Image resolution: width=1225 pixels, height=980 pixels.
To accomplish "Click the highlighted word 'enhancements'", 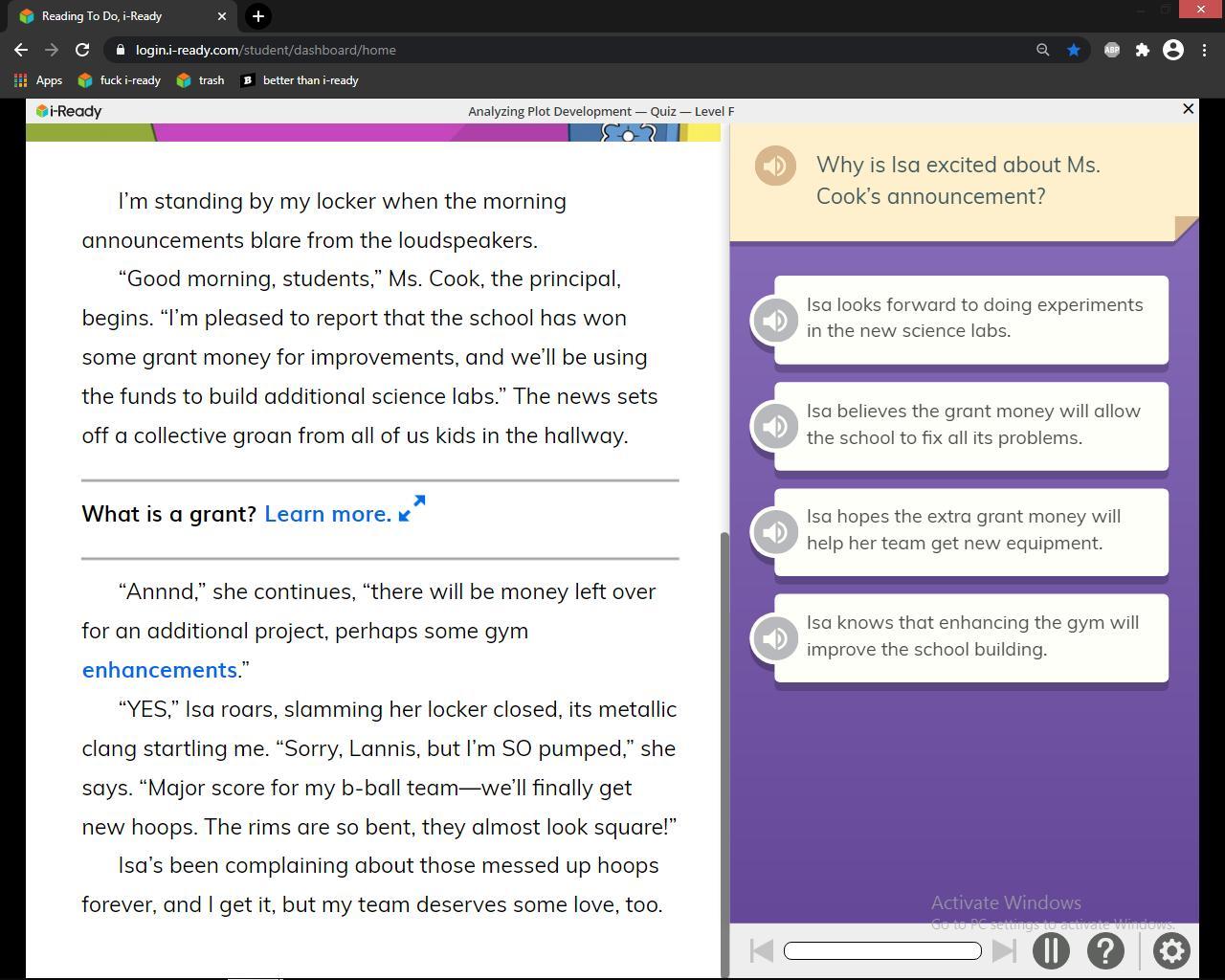I will point(160,670).
